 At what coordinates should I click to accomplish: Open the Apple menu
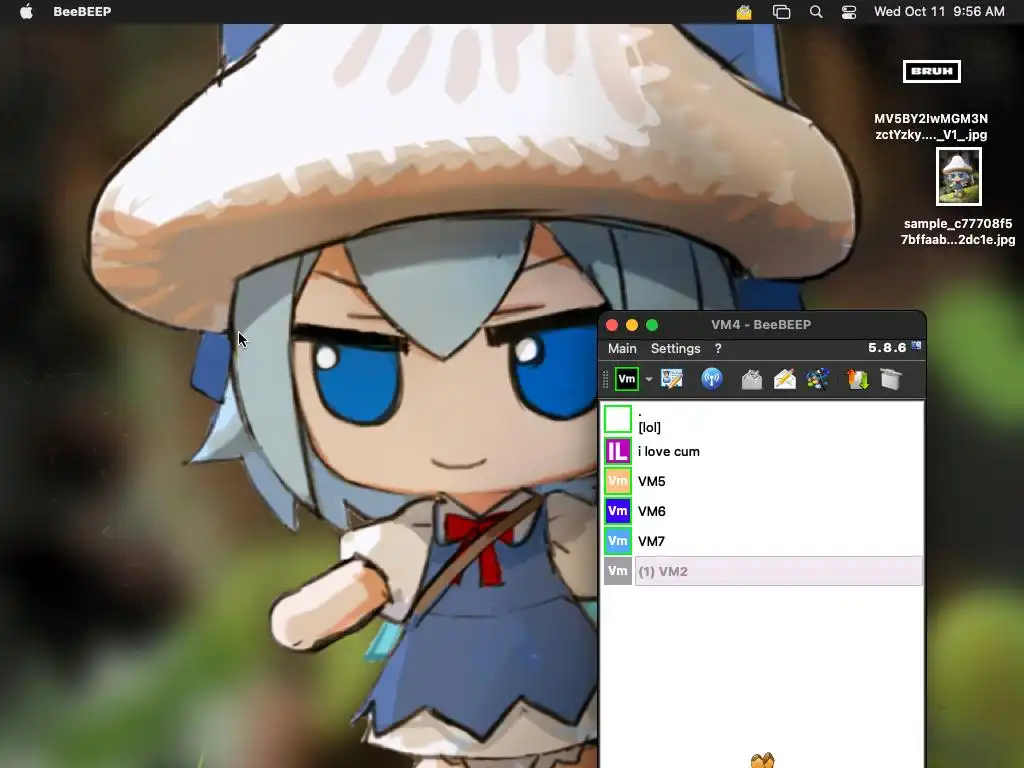(x=26, y=11)
